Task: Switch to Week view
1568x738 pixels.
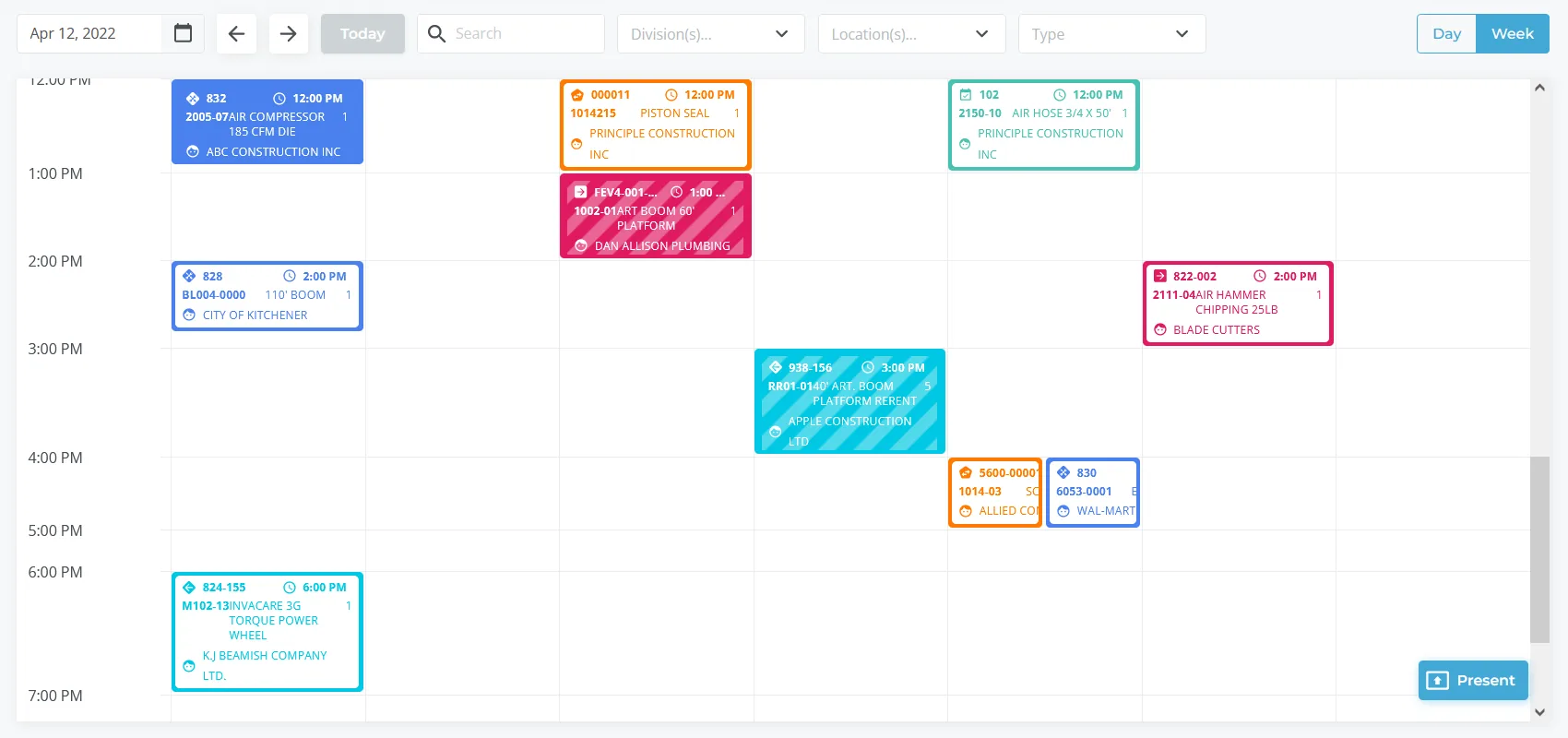Action: pyautogui.click(x=1512, y=33)
